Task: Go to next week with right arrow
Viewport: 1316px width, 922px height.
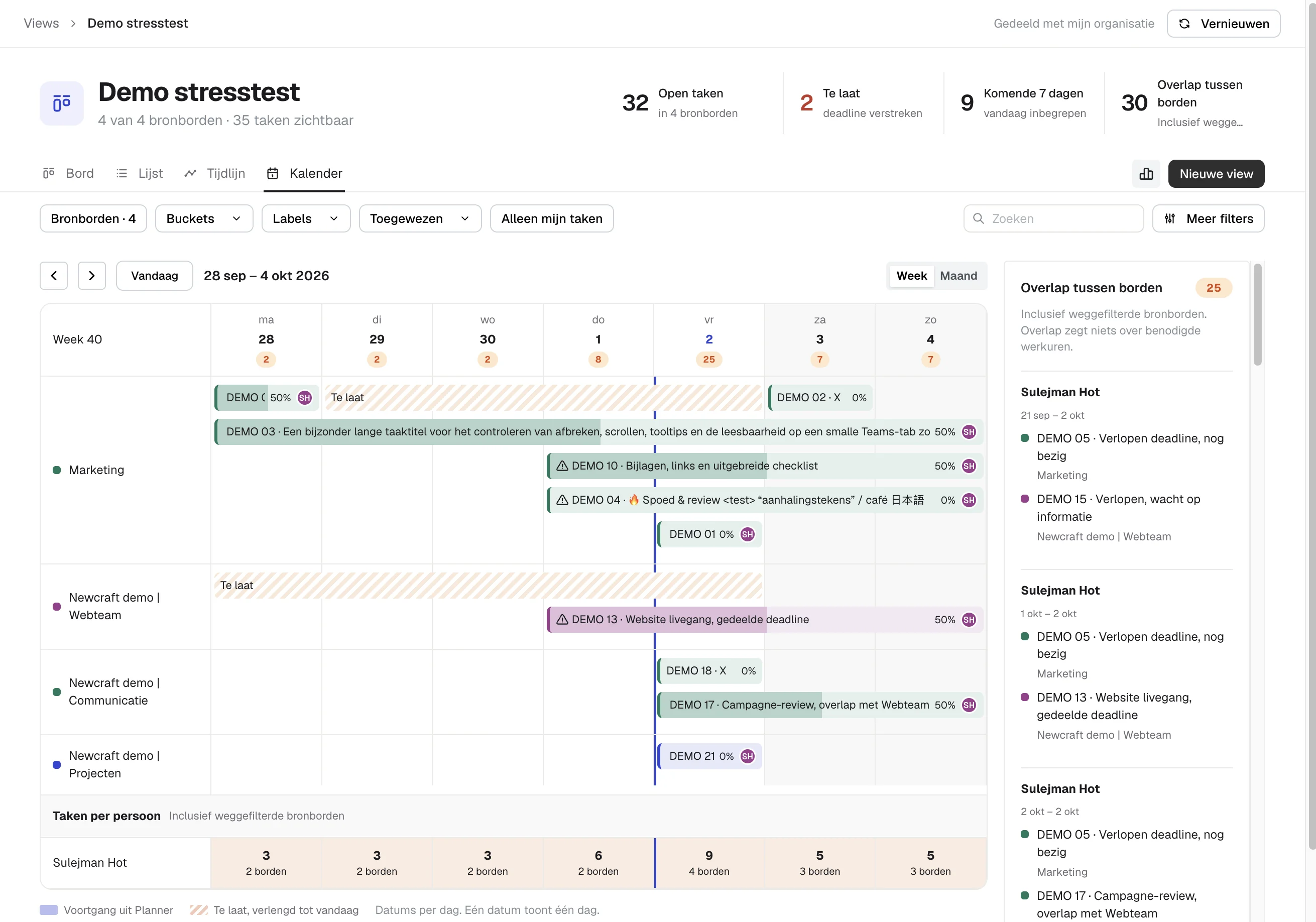Action: click(x=92, y=276)
